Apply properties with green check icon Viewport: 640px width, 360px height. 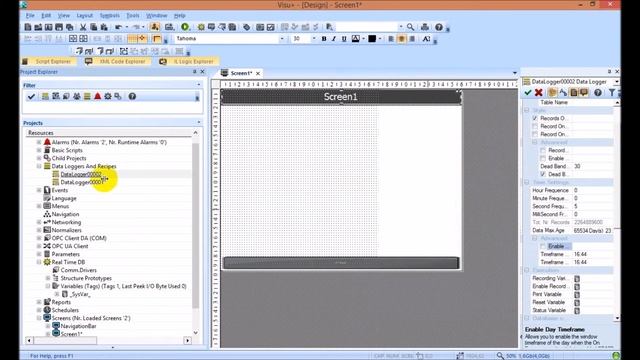point(528,93)
